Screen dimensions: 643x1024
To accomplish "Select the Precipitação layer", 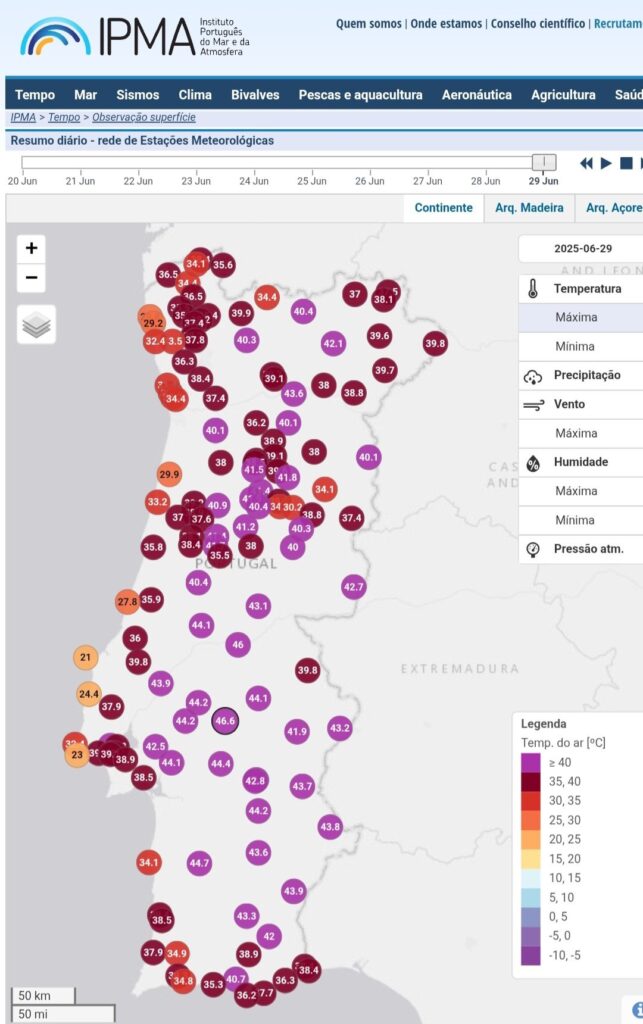I will (x=580, y=376).
